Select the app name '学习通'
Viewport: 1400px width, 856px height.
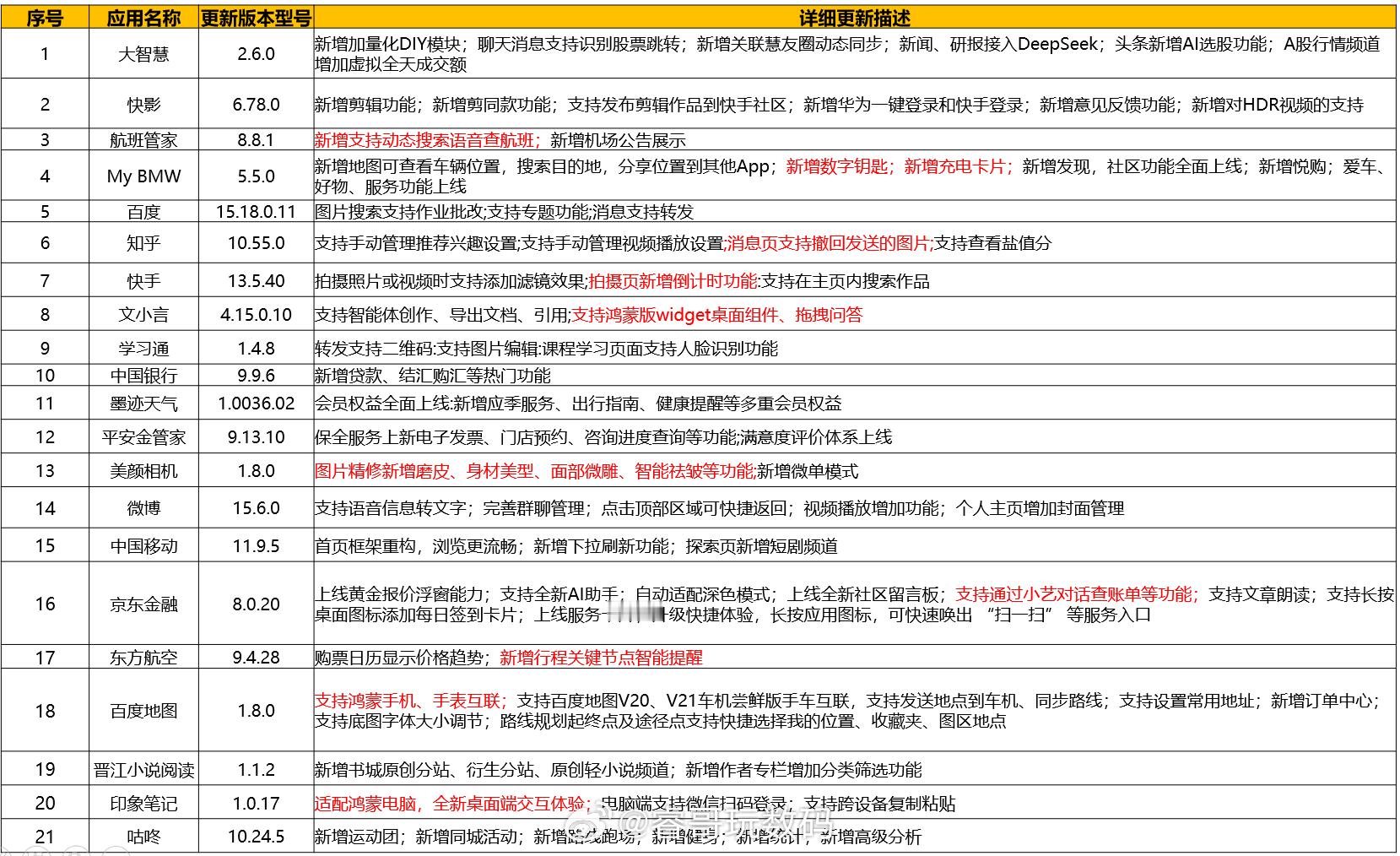(x=143, y=349)
